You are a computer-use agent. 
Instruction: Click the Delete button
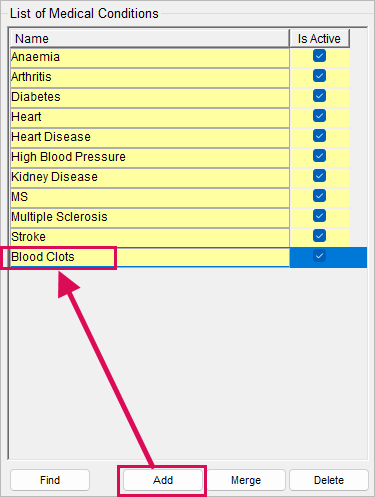pos(329,480)
